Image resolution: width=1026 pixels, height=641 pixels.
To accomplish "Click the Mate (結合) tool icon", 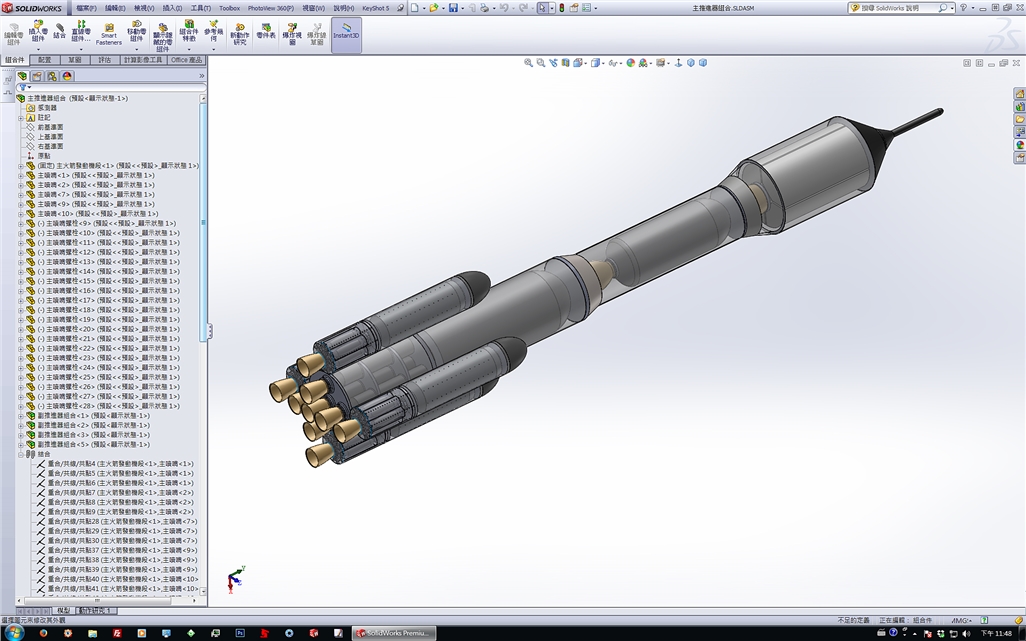I will point(59,31).
